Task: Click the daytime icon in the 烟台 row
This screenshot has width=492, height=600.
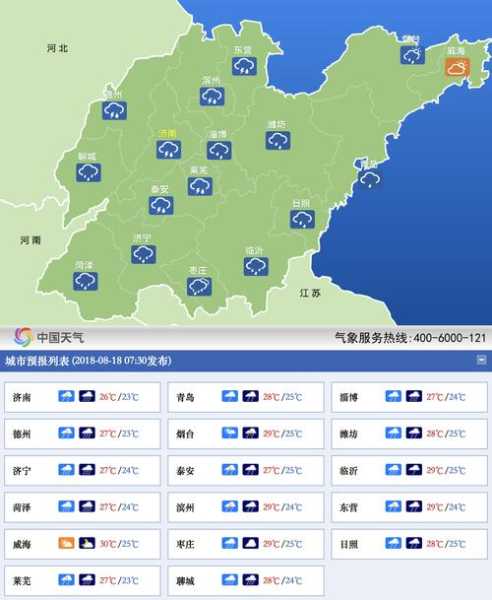Action: (230, 433)
